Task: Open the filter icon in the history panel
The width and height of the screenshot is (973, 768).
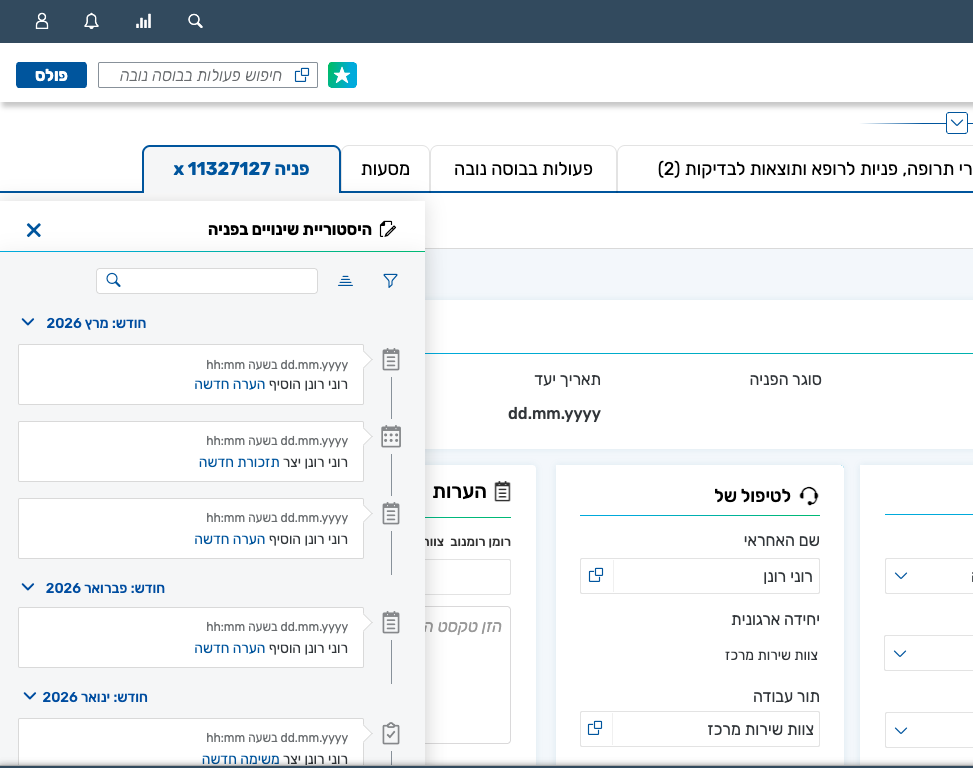Action: (390, 281)
